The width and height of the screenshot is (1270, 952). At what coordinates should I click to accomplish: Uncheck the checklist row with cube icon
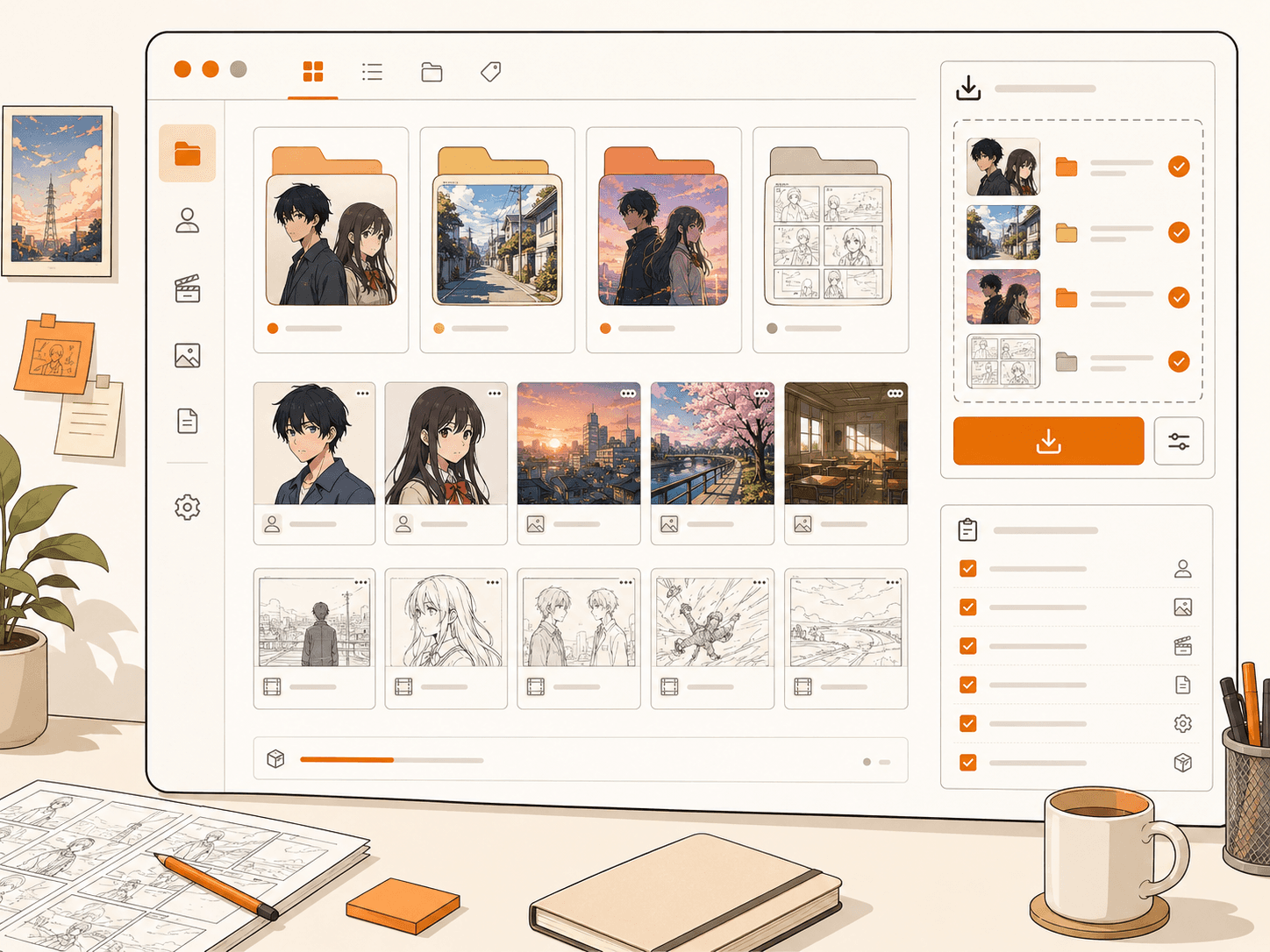coord(968,762)
